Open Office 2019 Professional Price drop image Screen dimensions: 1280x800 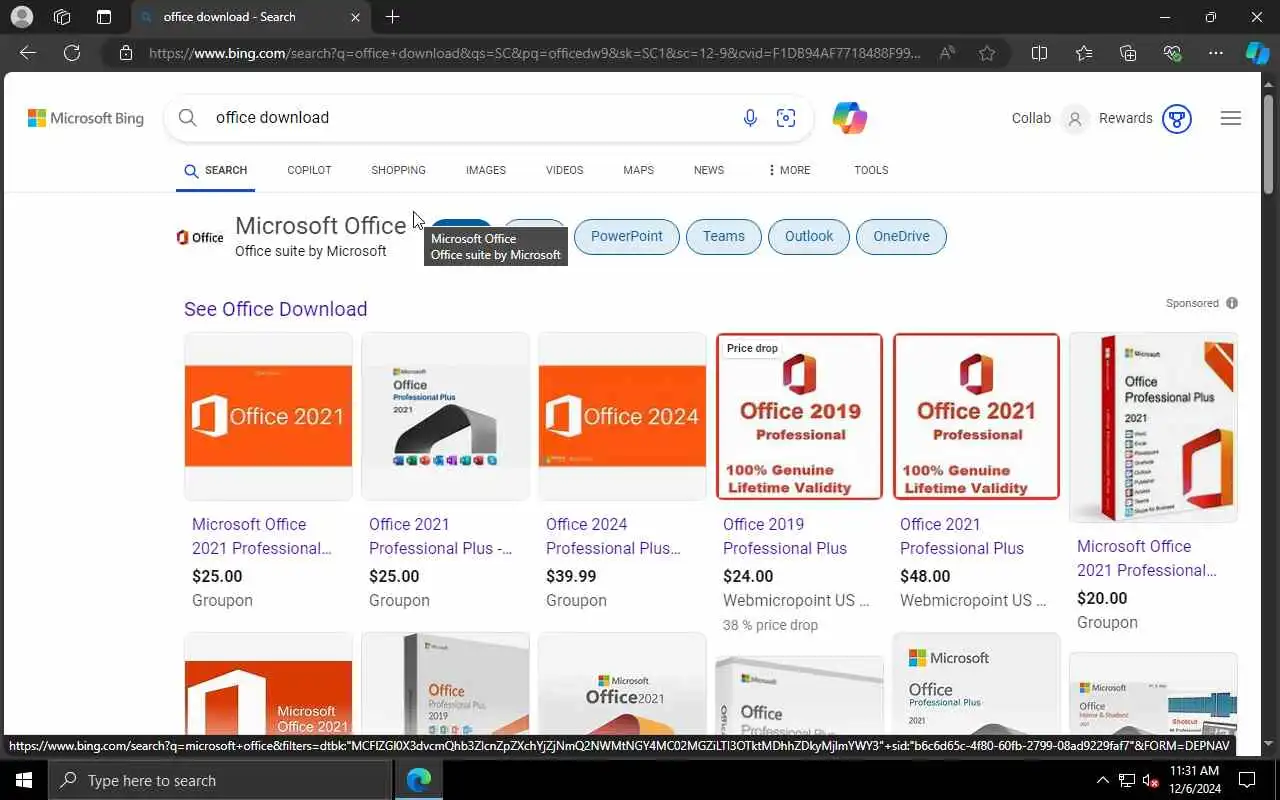tap(799, 416)
